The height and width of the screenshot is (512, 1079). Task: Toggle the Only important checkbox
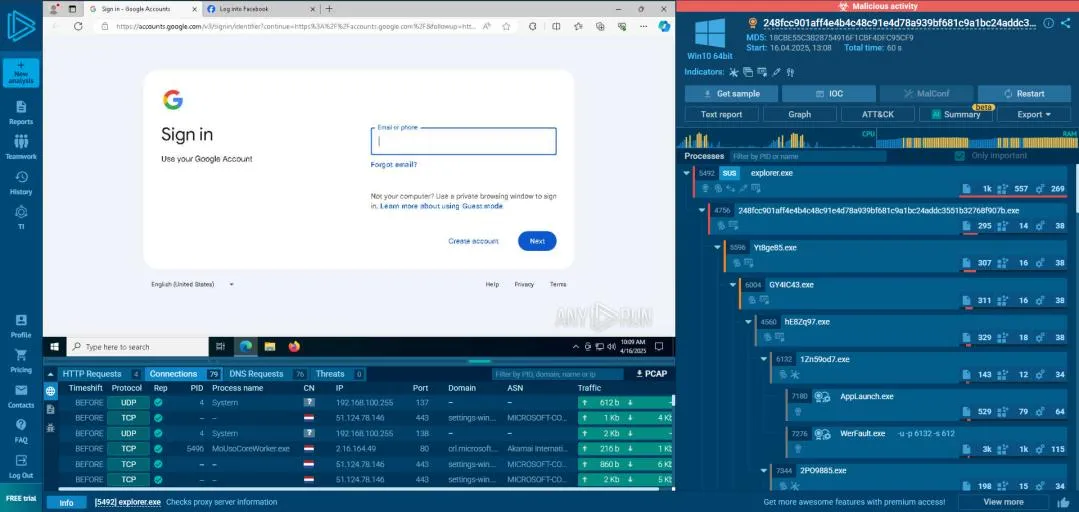pos(960,156)
